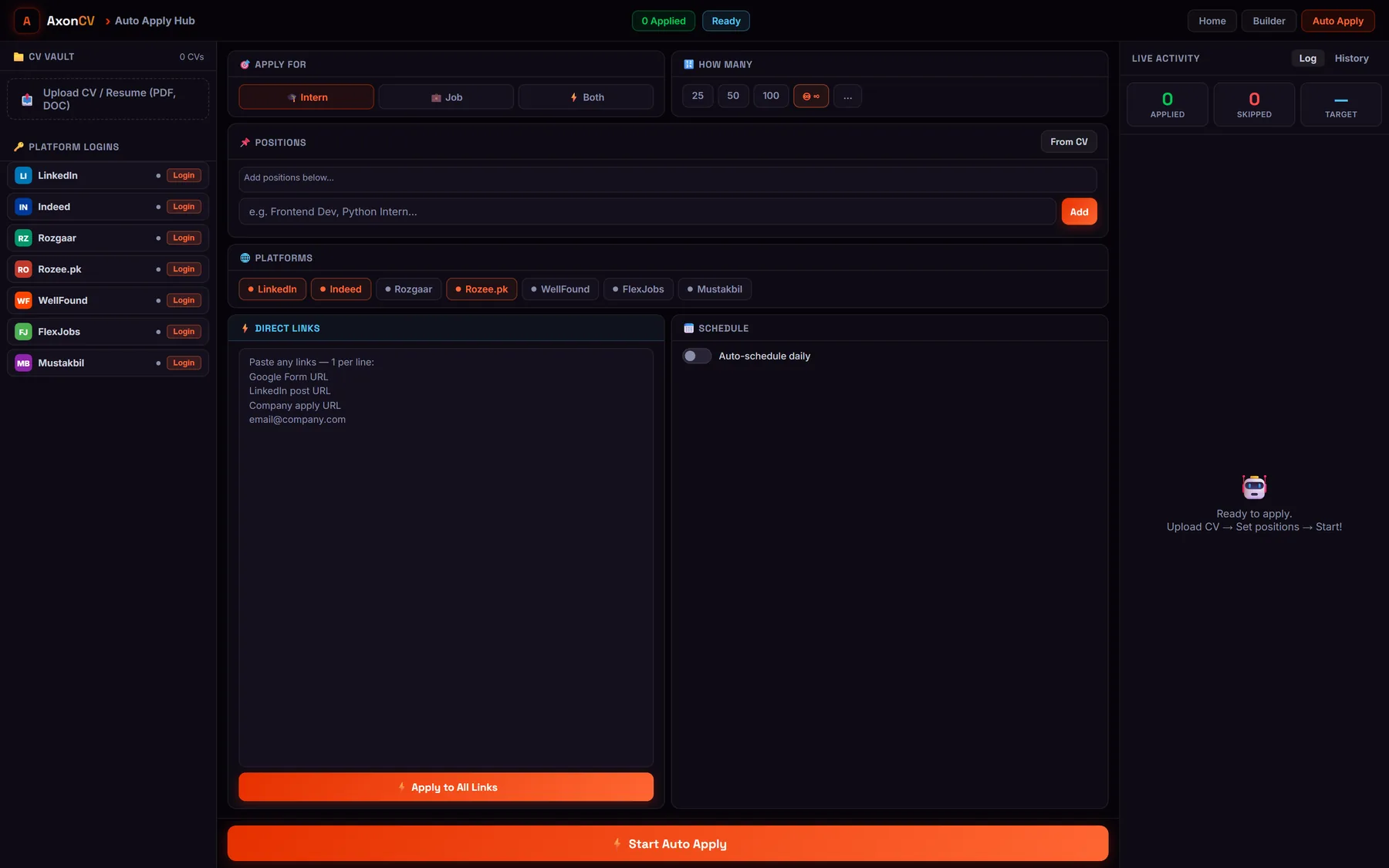Click the Apply to All Links button
Screen dimensions: 1389x868
click(446, 787)
